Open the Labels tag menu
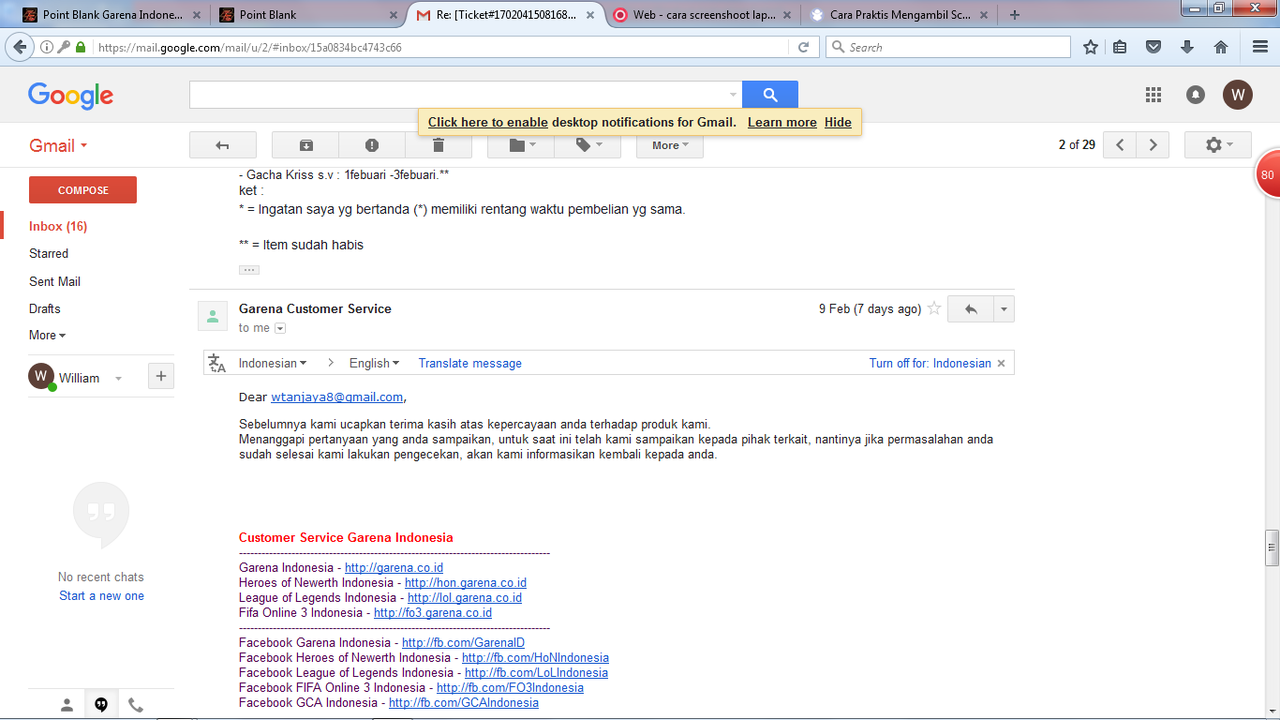1280x720 pixels. click(588, 145)
